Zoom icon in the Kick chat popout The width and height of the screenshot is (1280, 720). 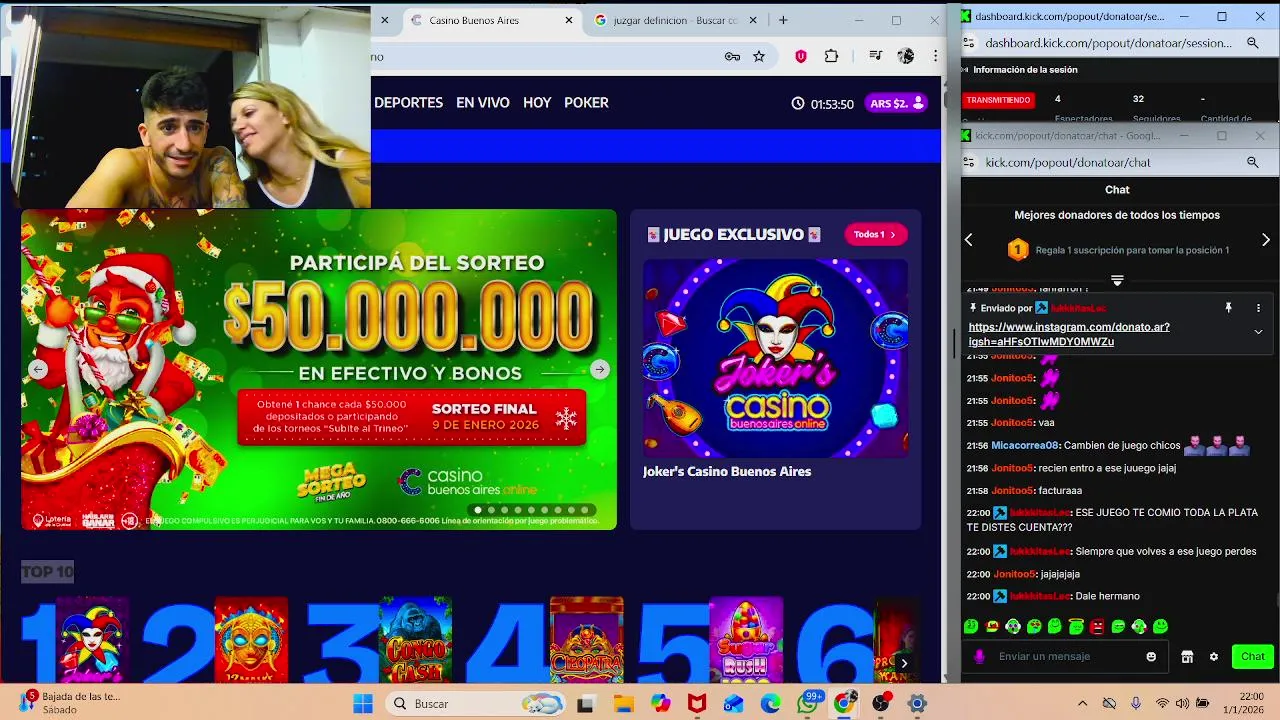(1253, 162)
